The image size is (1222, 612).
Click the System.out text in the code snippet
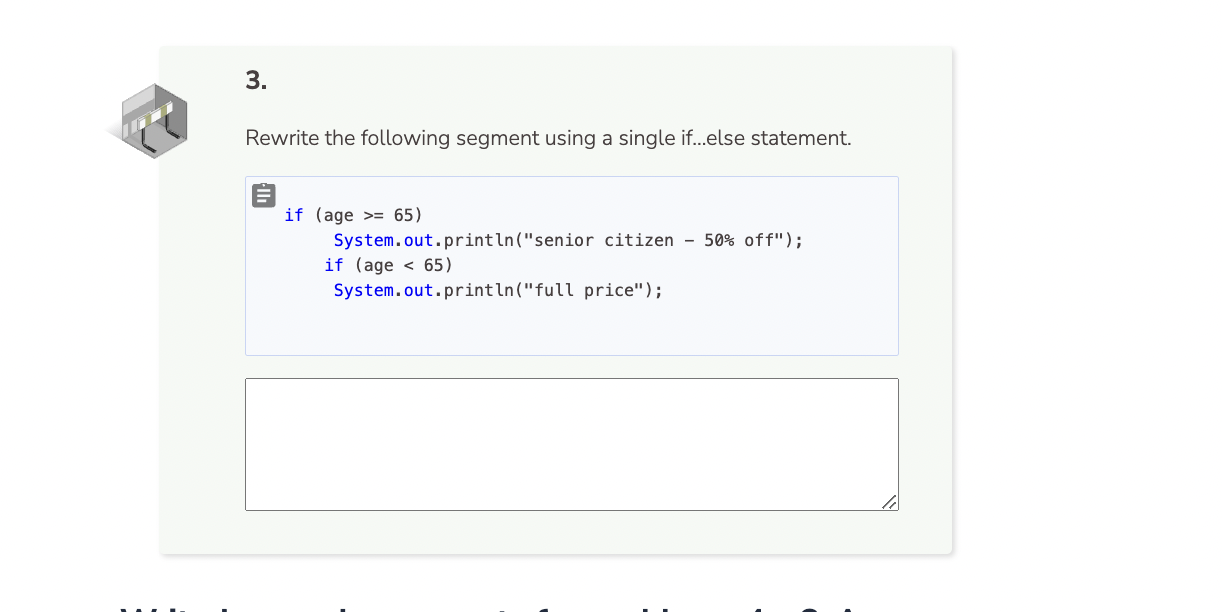[383, 240]
